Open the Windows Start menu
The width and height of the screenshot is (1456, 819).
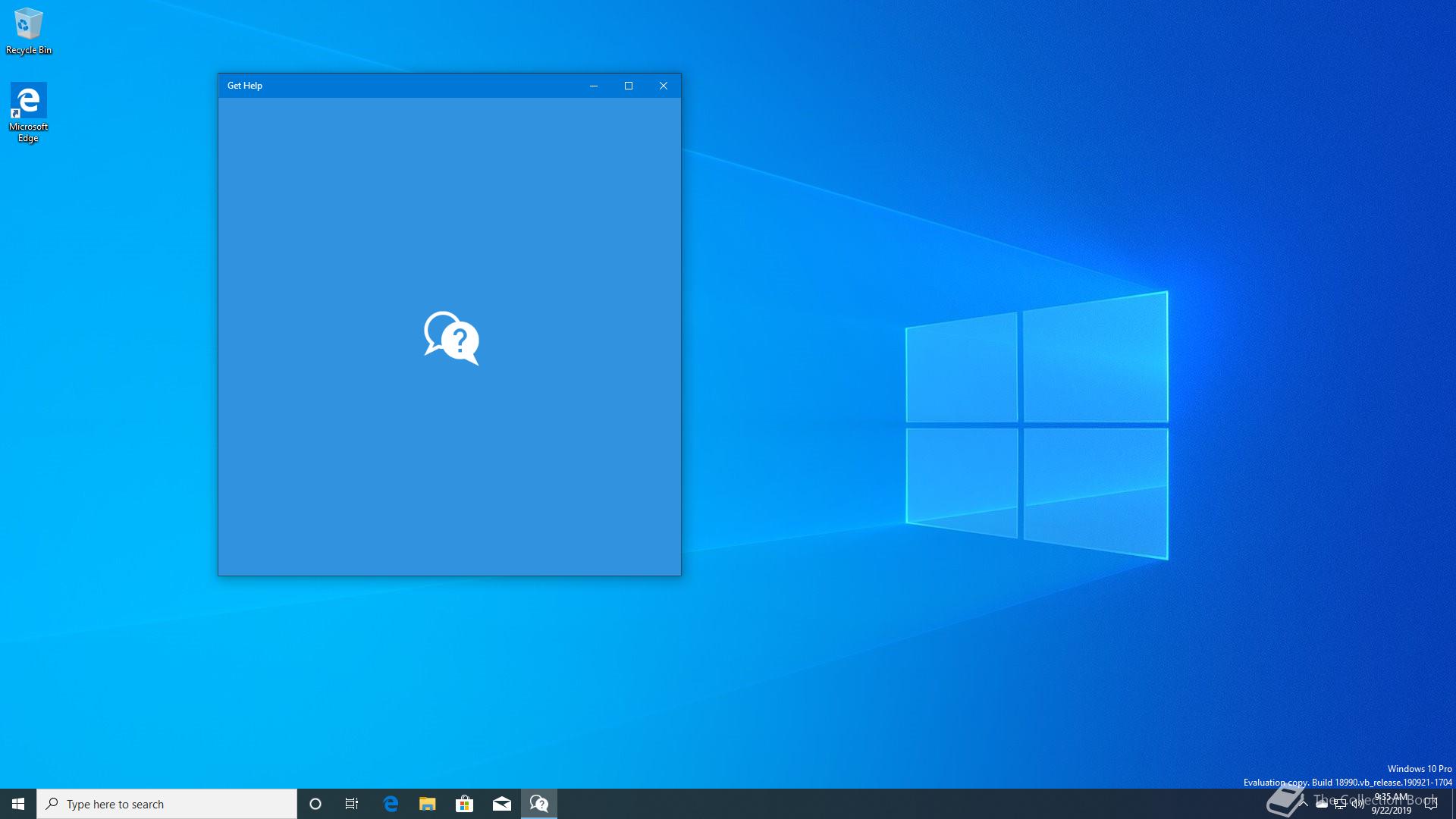[x=18, y=804]
